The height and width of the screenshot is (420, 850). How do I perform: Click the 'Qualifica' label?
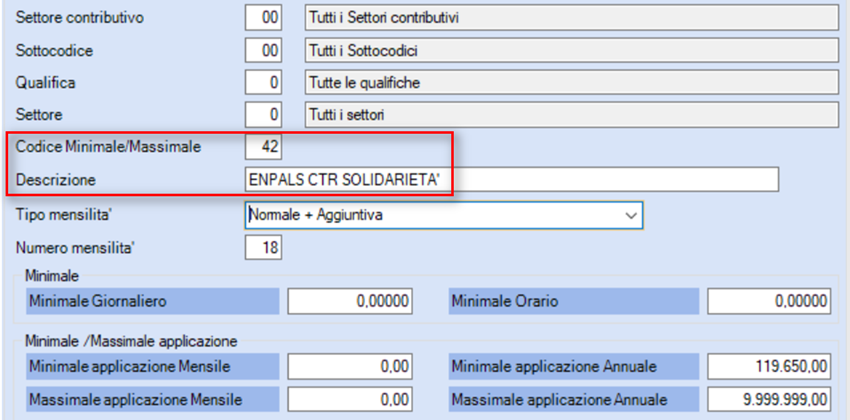click(x=46, y=83)
